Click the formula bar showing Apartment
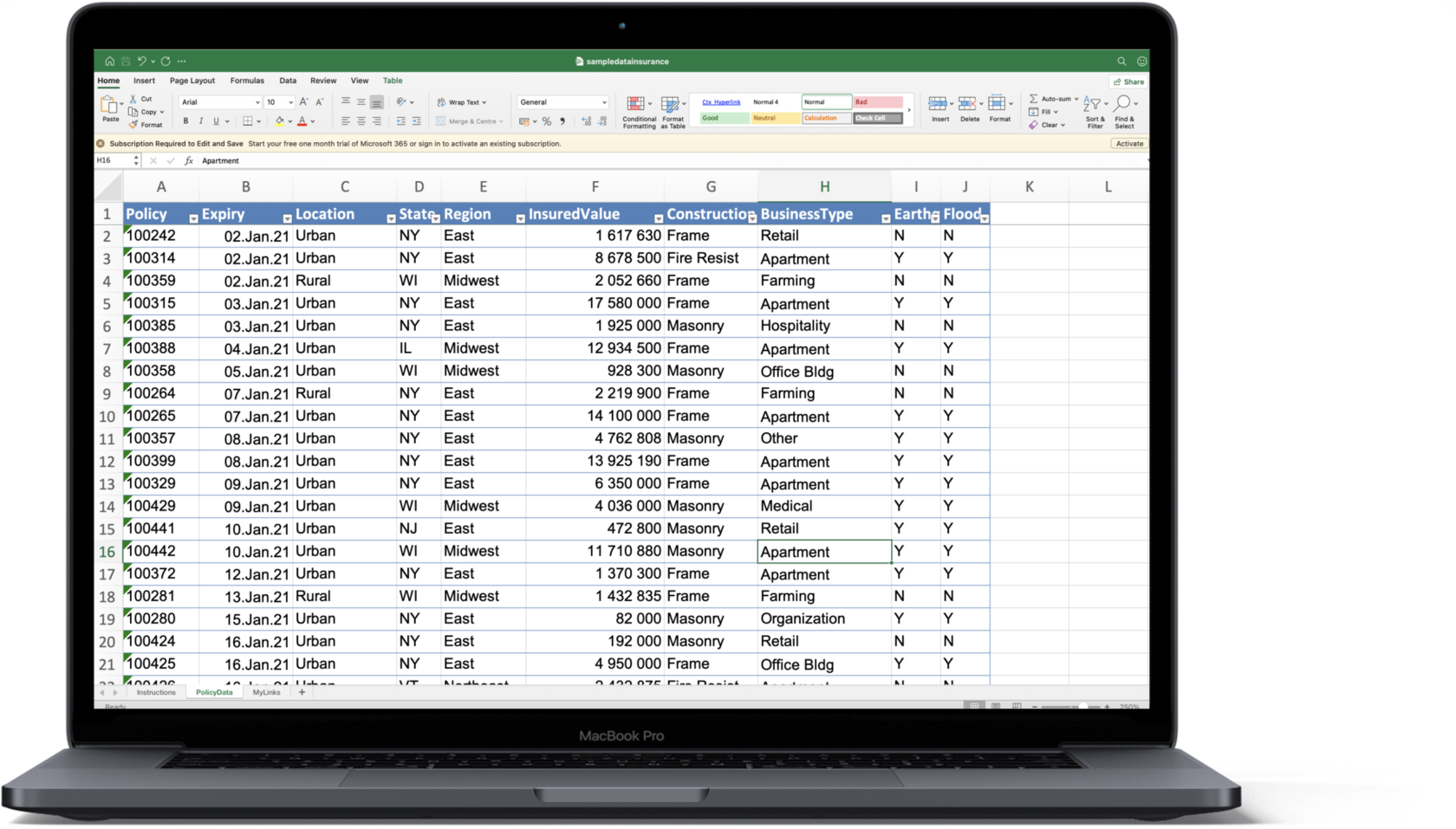Screen dimensions: 1456x829 click(x=672, y=160)
